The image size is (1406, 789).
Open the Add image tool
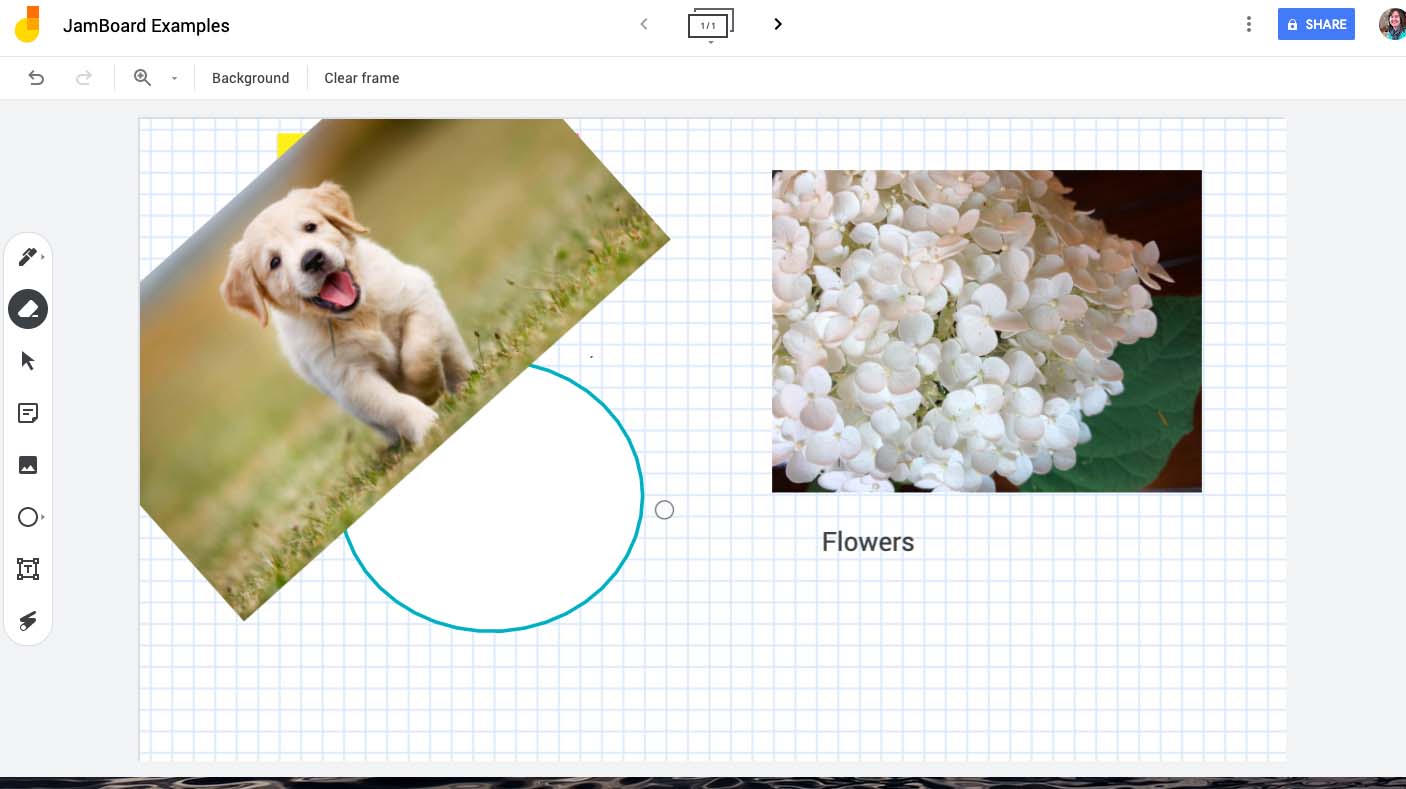pyautogui.click(x=28, y=465)
